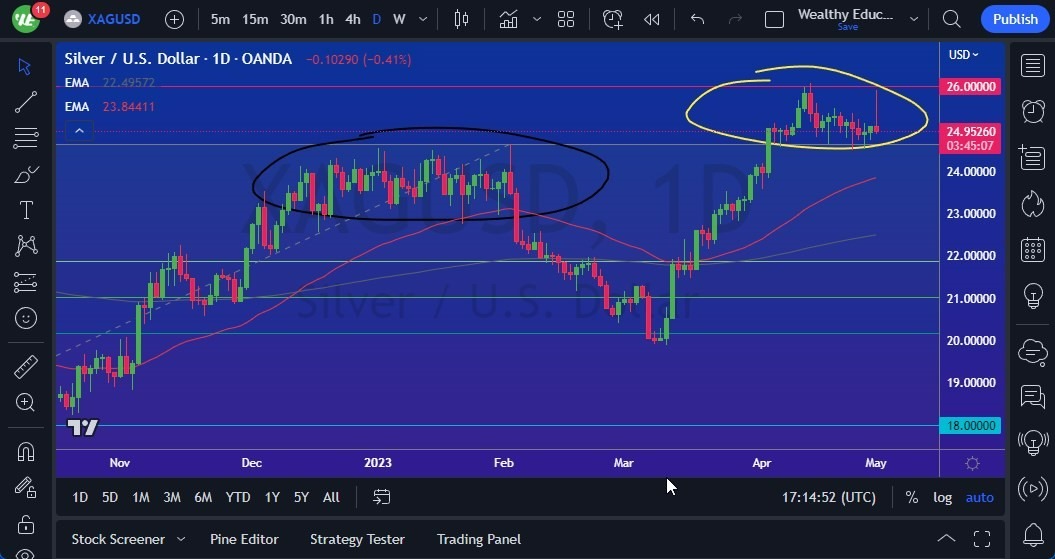
Task: Open the data window panel
Action: click(1032, 157)
